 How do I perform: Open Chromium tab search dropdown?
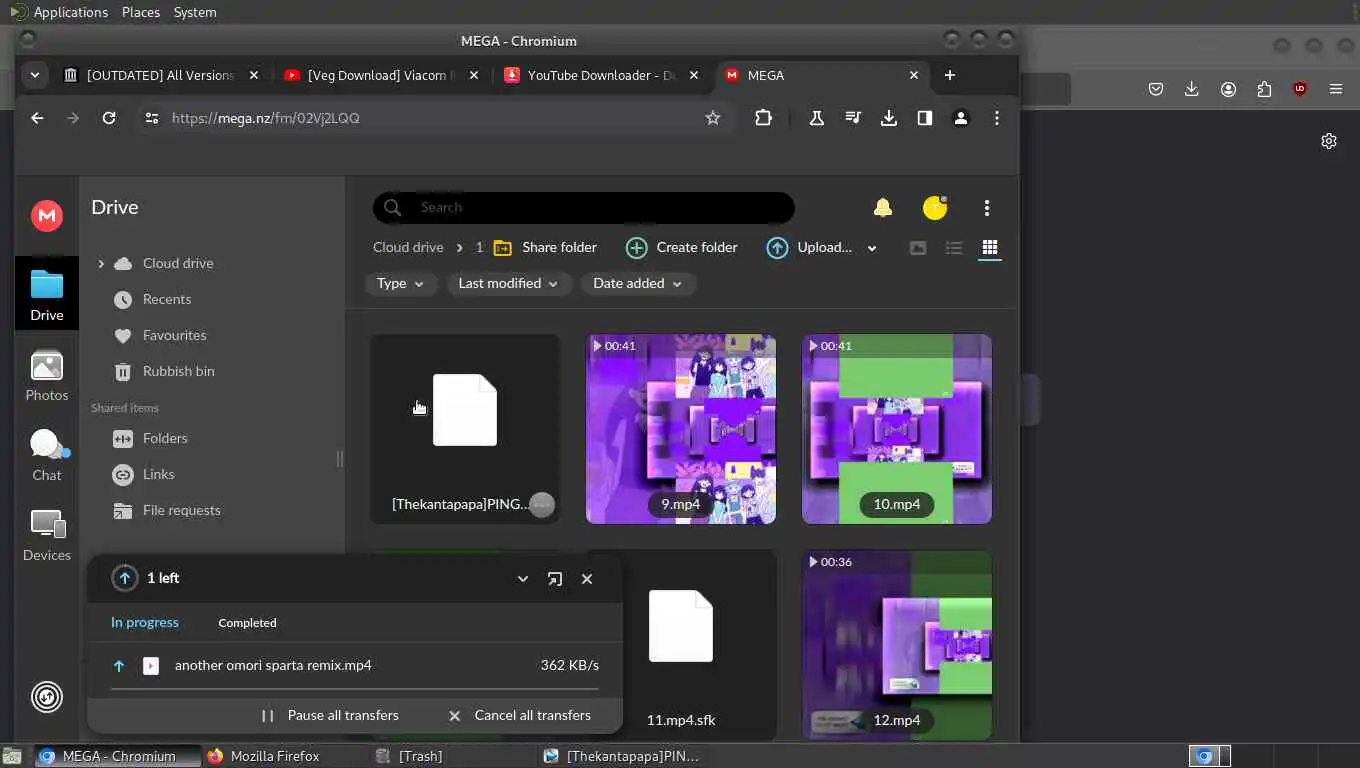tap(35, 75)
